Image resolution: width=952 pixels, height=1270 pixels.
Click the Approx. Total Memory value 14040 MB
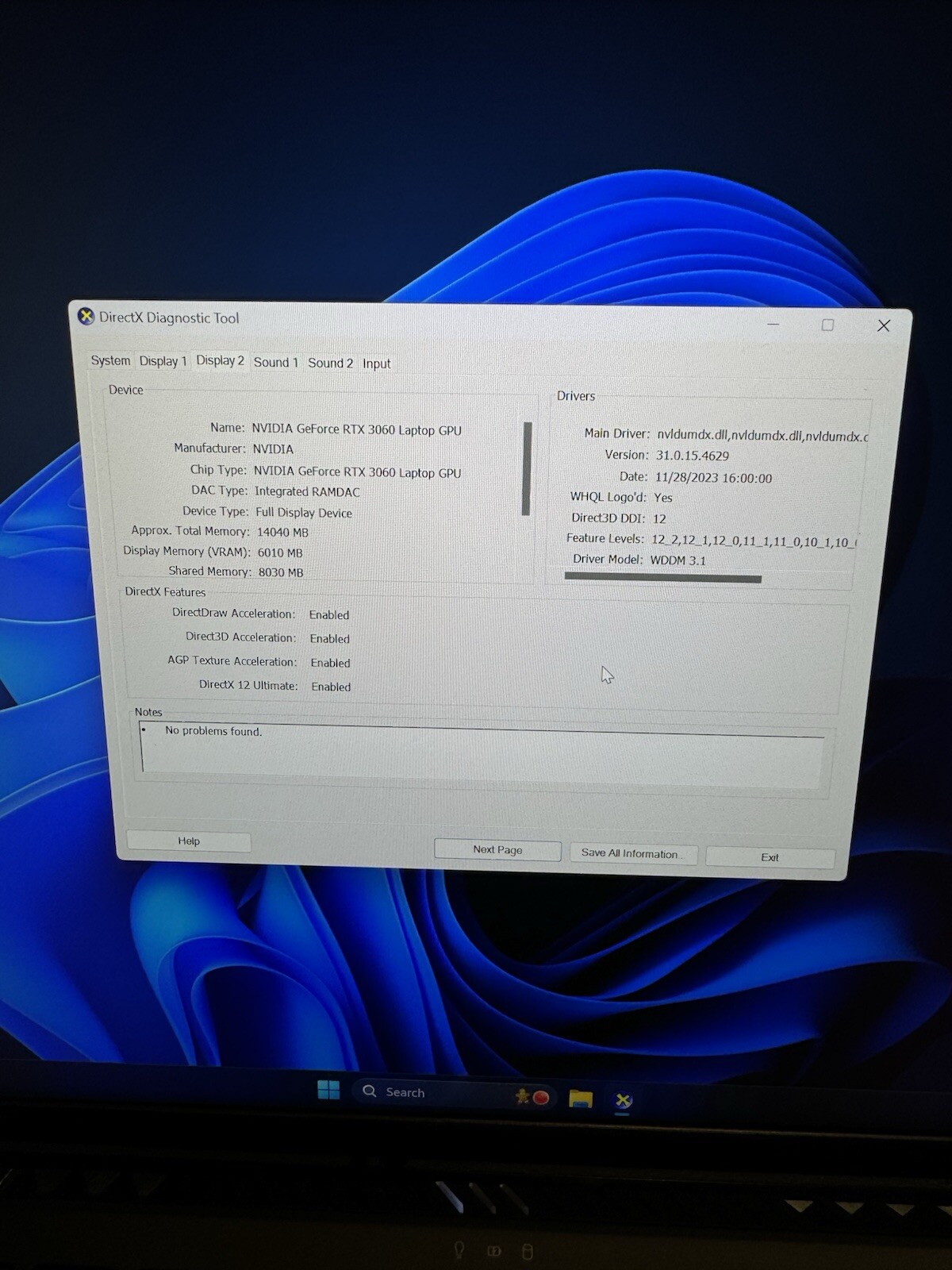[282, 533]
